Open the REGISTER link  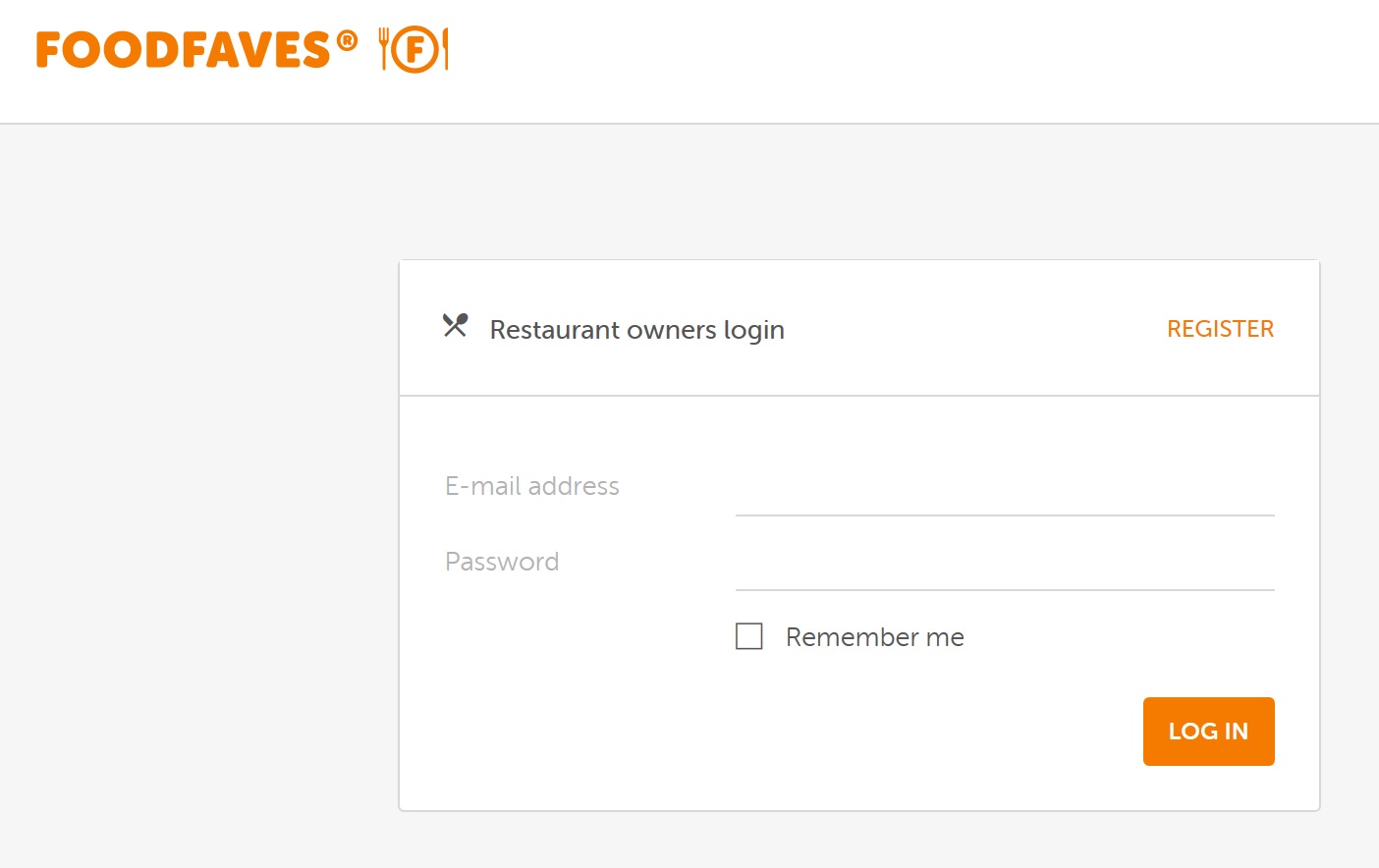point(1220,329)
